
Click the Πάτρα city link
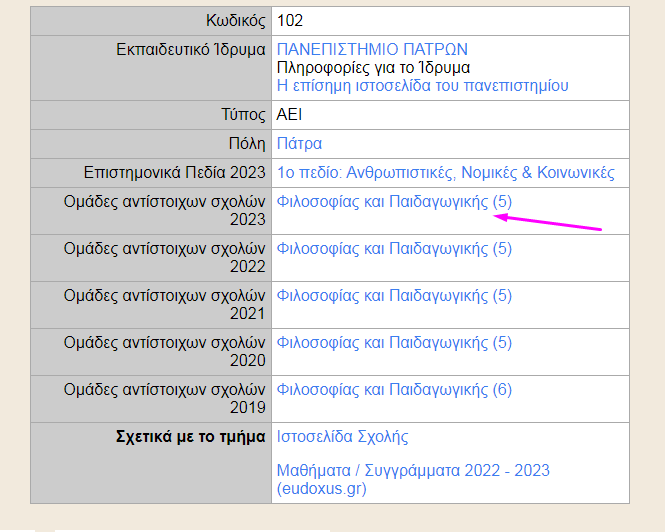(299, 144)
